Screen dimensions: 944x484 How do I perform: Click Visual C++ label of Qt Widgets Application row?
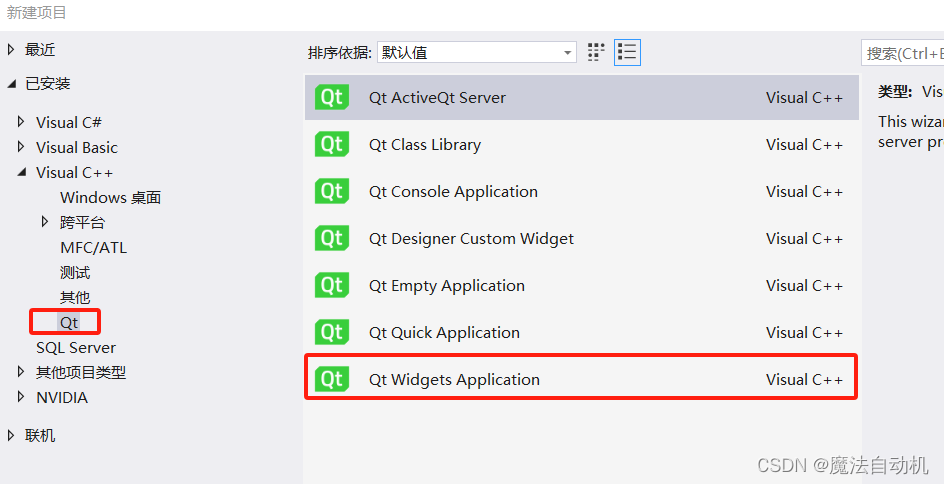804,379
